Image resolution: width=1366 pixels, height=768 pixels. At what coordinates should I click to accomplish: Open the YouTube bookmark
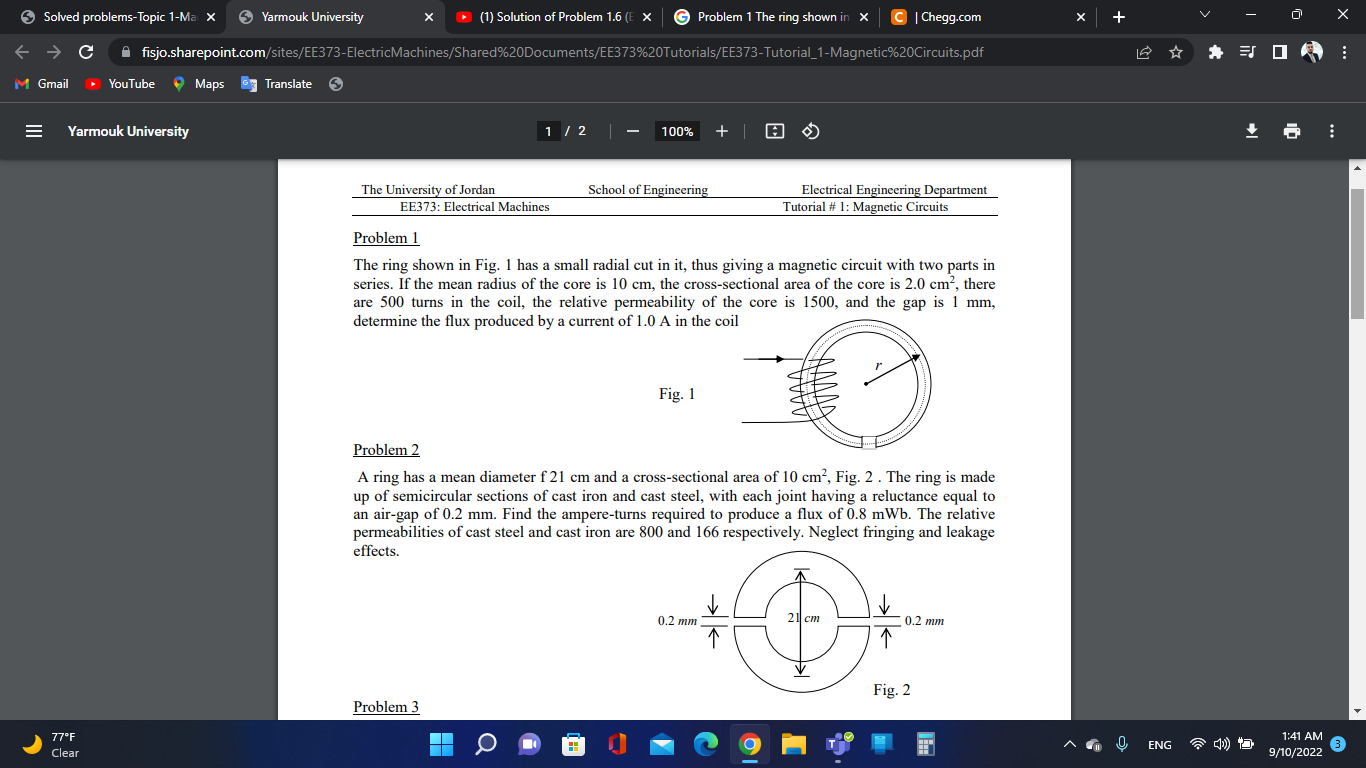click(121, 84)
